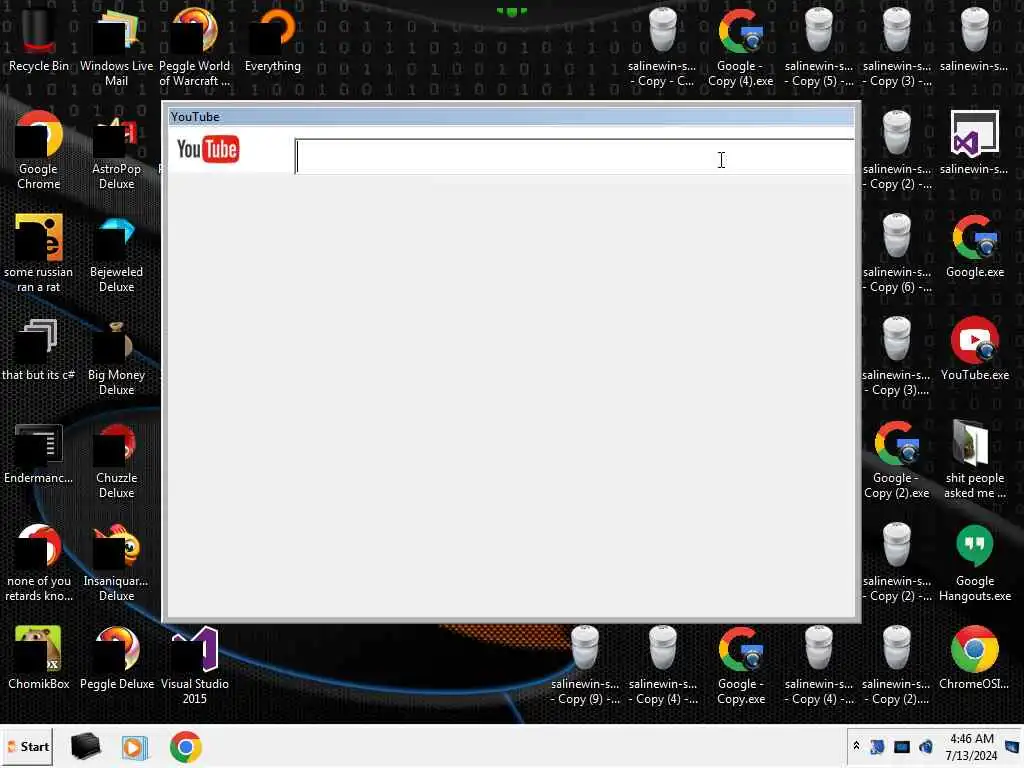Image resolution: width=1024 pixels, height=768 pixels.
Task: Select Google Chrome desktop shortcut
Action: point(39,149)
